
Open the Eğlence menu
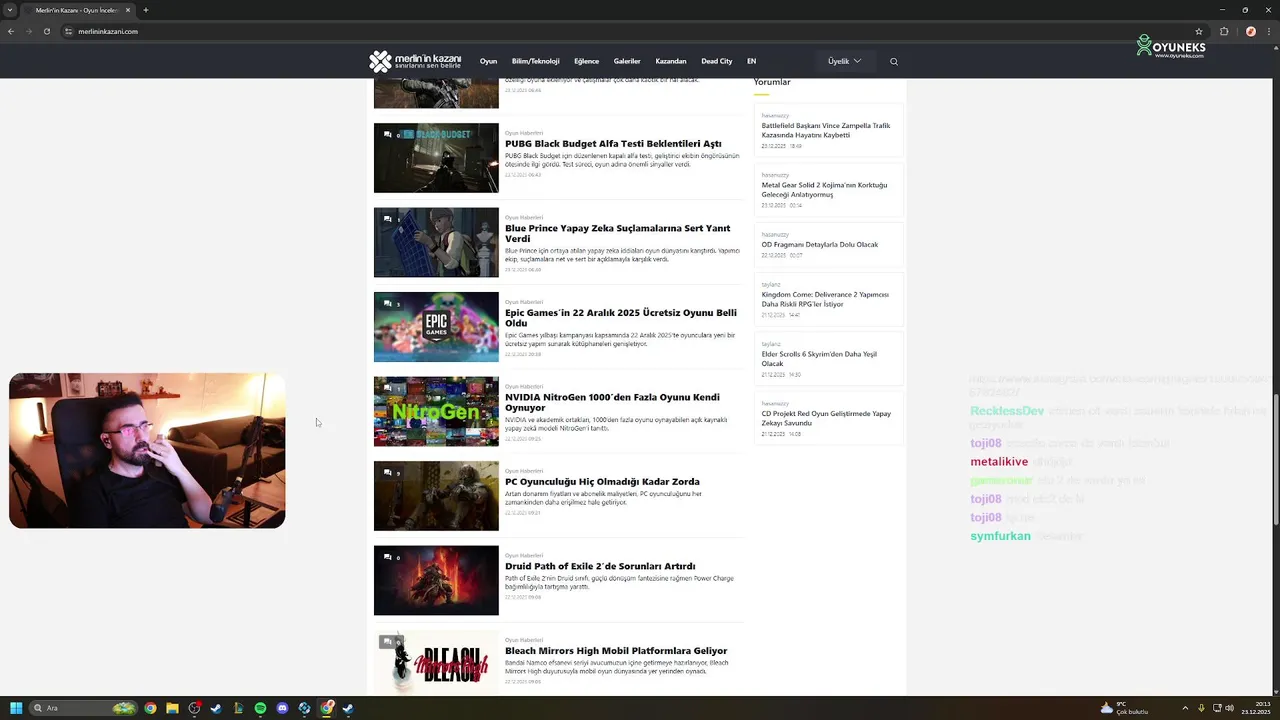pyautogui.click(x=586, y=61)
